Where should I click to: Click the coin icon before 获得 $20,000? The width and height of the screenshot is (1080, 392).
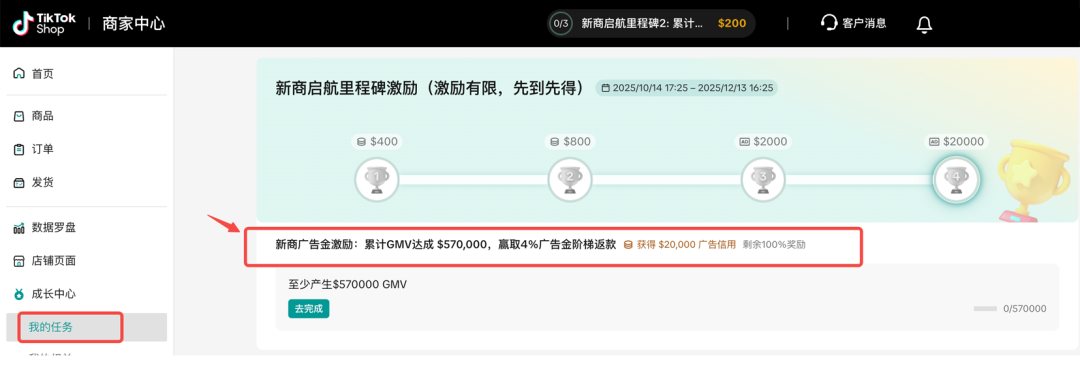627,245
